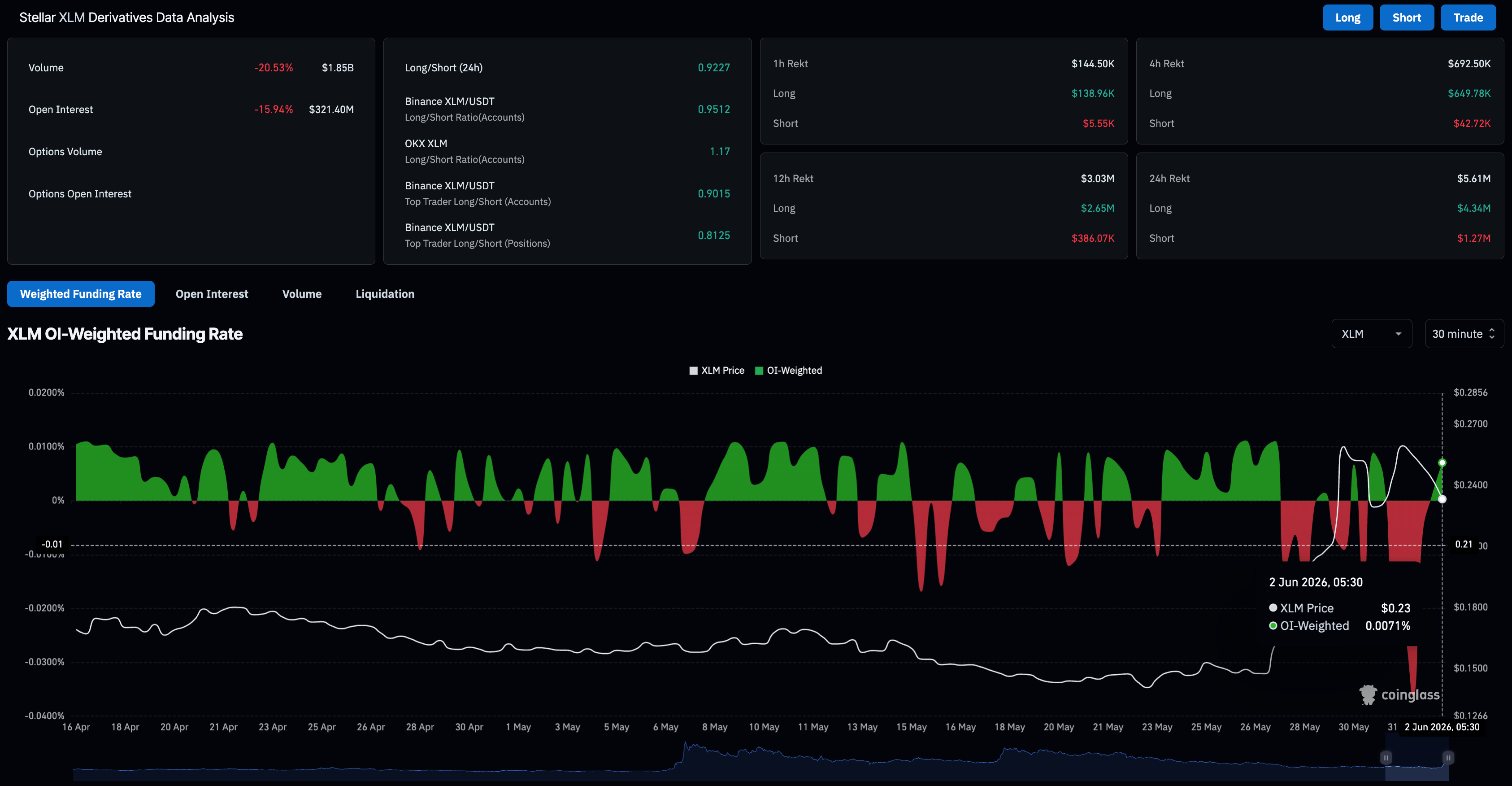
Task: Click the 'XLM OI-Weighted Funding Rate' heading
Action: [125, 334]
